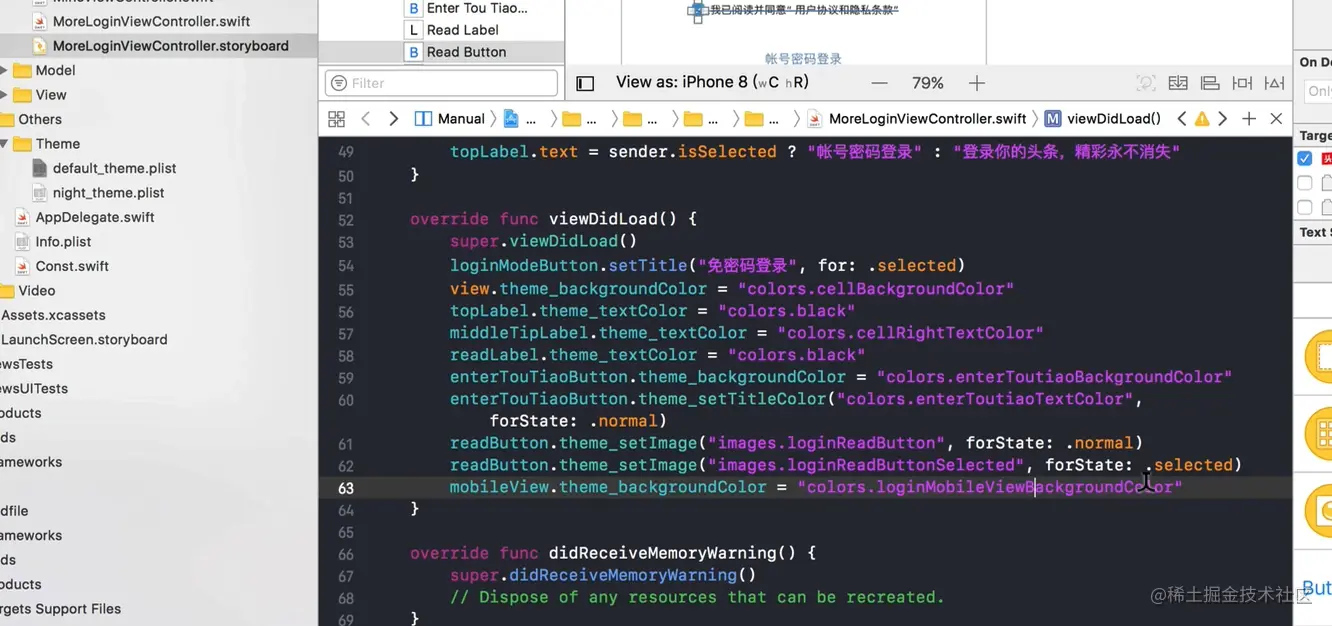This screenshot has width=1332, height=626.
Task: Toggle the document outline panel
Action: (x=585, y=83)
